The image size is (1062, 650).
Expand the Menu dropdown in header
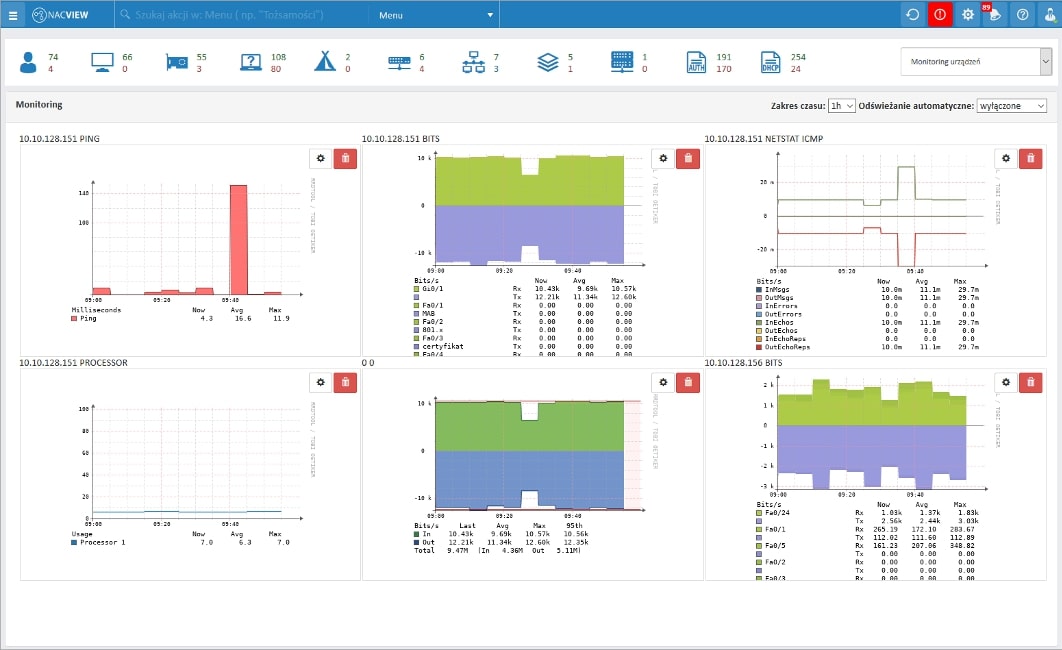(435, 15)
